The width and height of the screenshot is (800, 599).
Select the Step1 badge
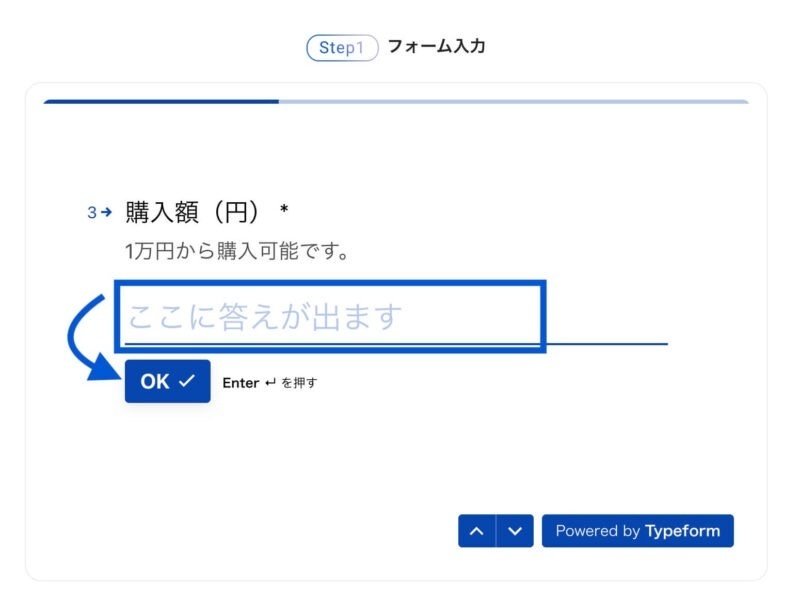[x=342, y=48]
